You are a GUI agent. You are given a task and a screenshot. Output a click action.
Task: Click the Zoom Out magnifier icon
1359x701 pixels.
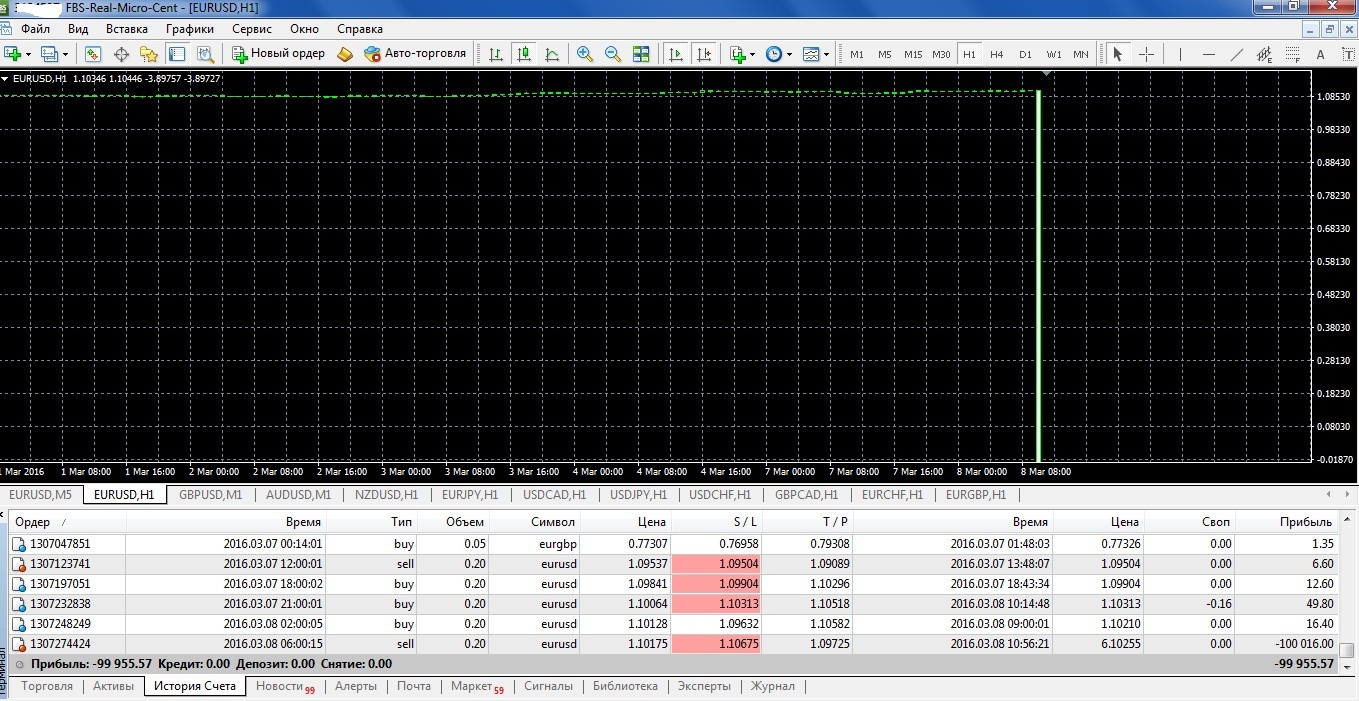click(x=613, y=54)
